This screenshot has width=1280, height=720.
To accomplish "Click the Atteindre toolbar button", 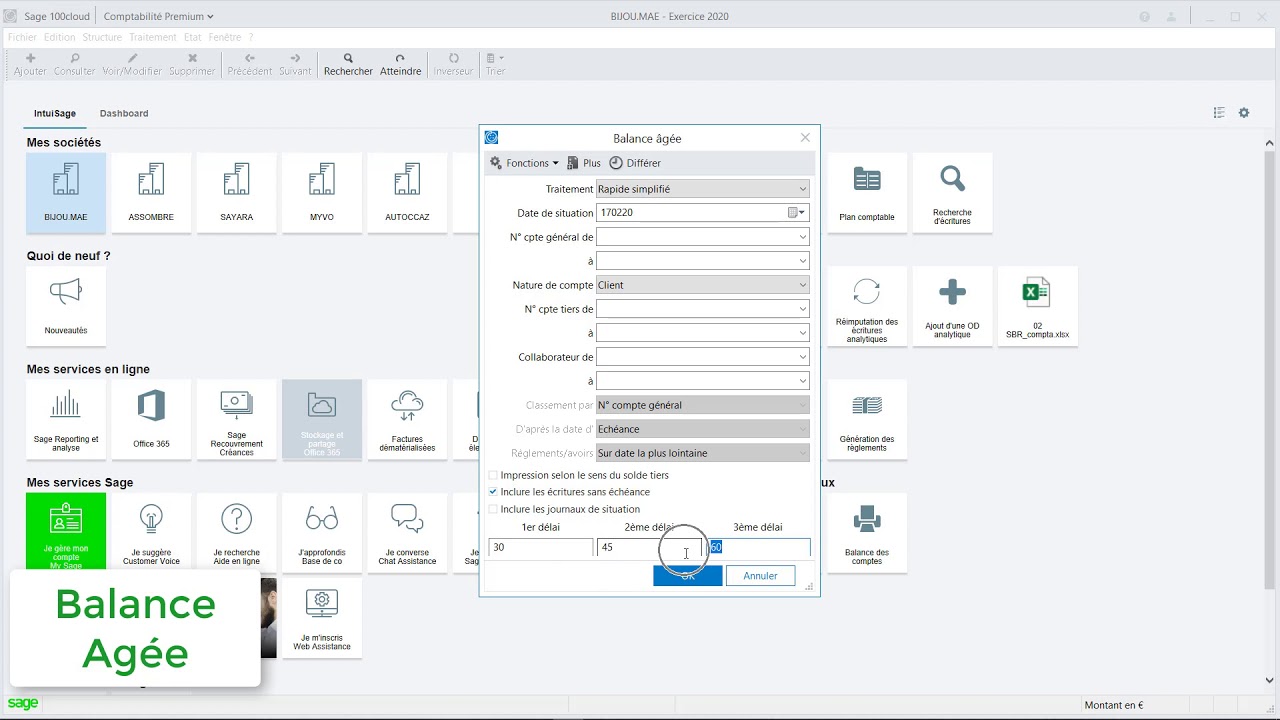I will [x=400, y=65].
